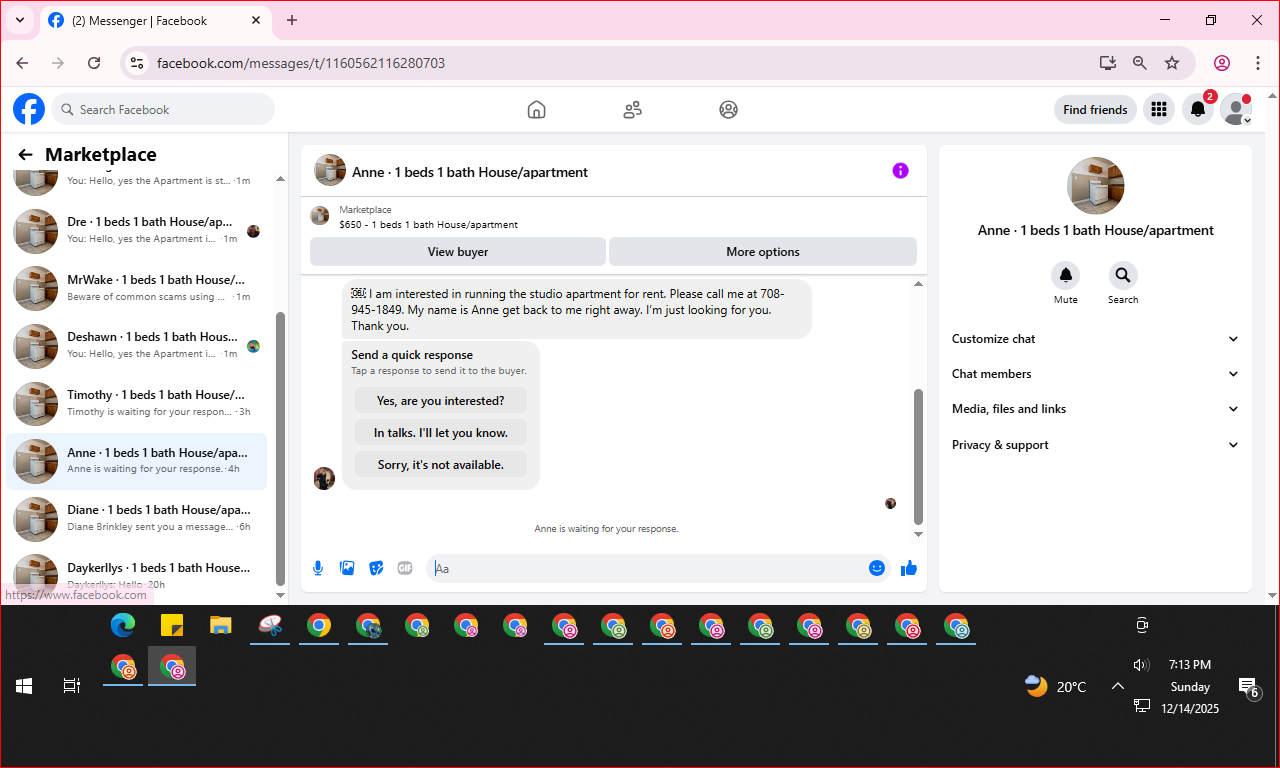
Task: Go to the Home feed icon
Action: [x=537, y=110]
